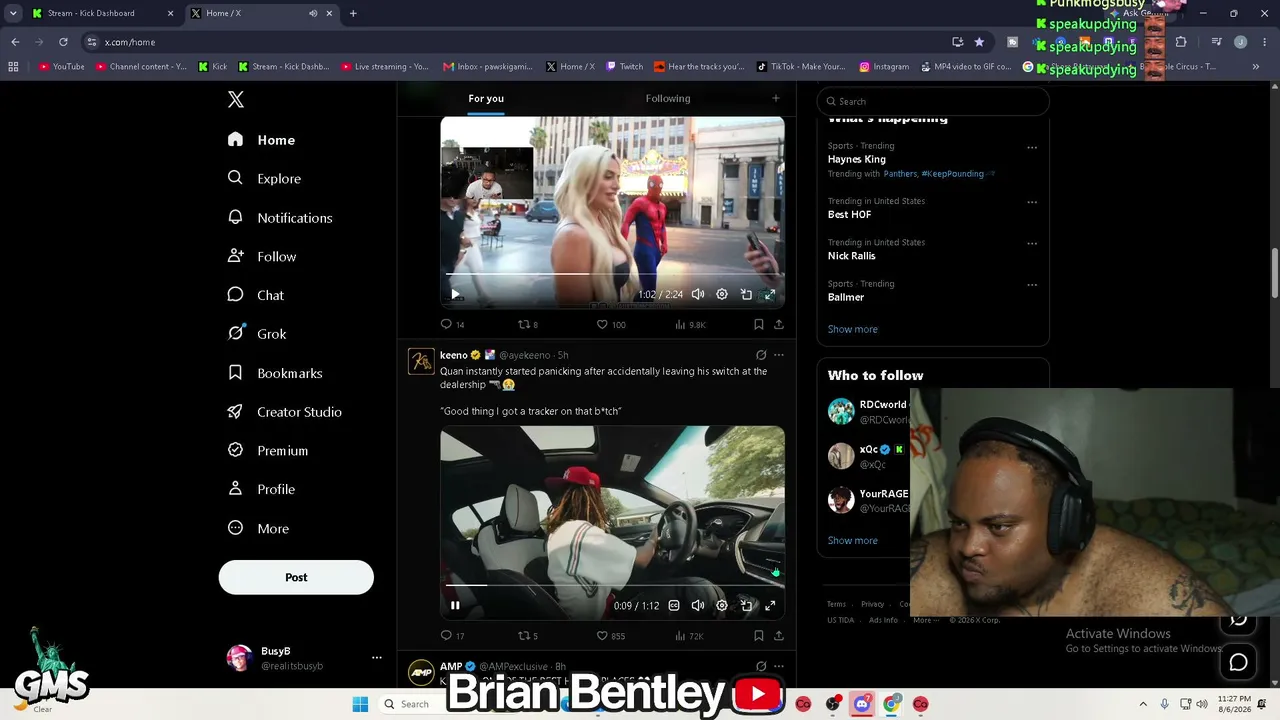Viewport: 1280px width, 720px height.
Task: Open Grok actions on keeno's post
Action: point(761,355)
